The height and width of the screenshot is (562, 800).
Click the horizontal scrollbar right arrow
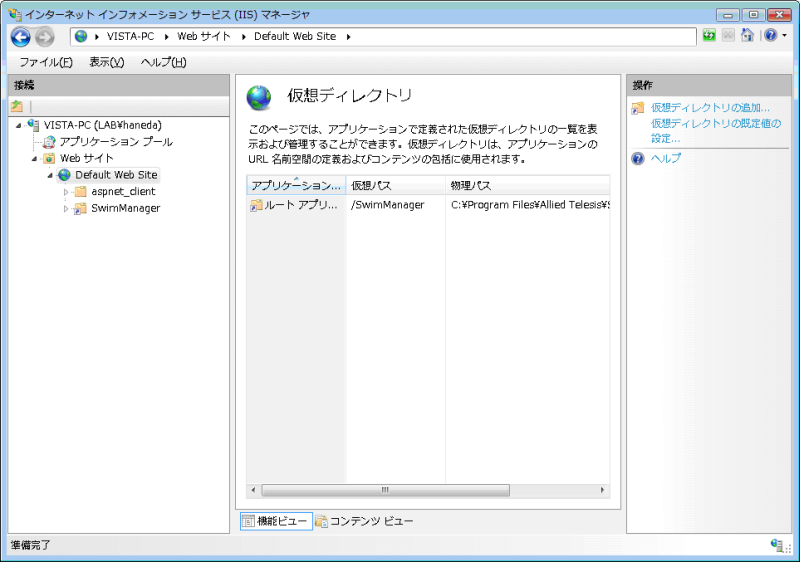(x=603, y=490)
